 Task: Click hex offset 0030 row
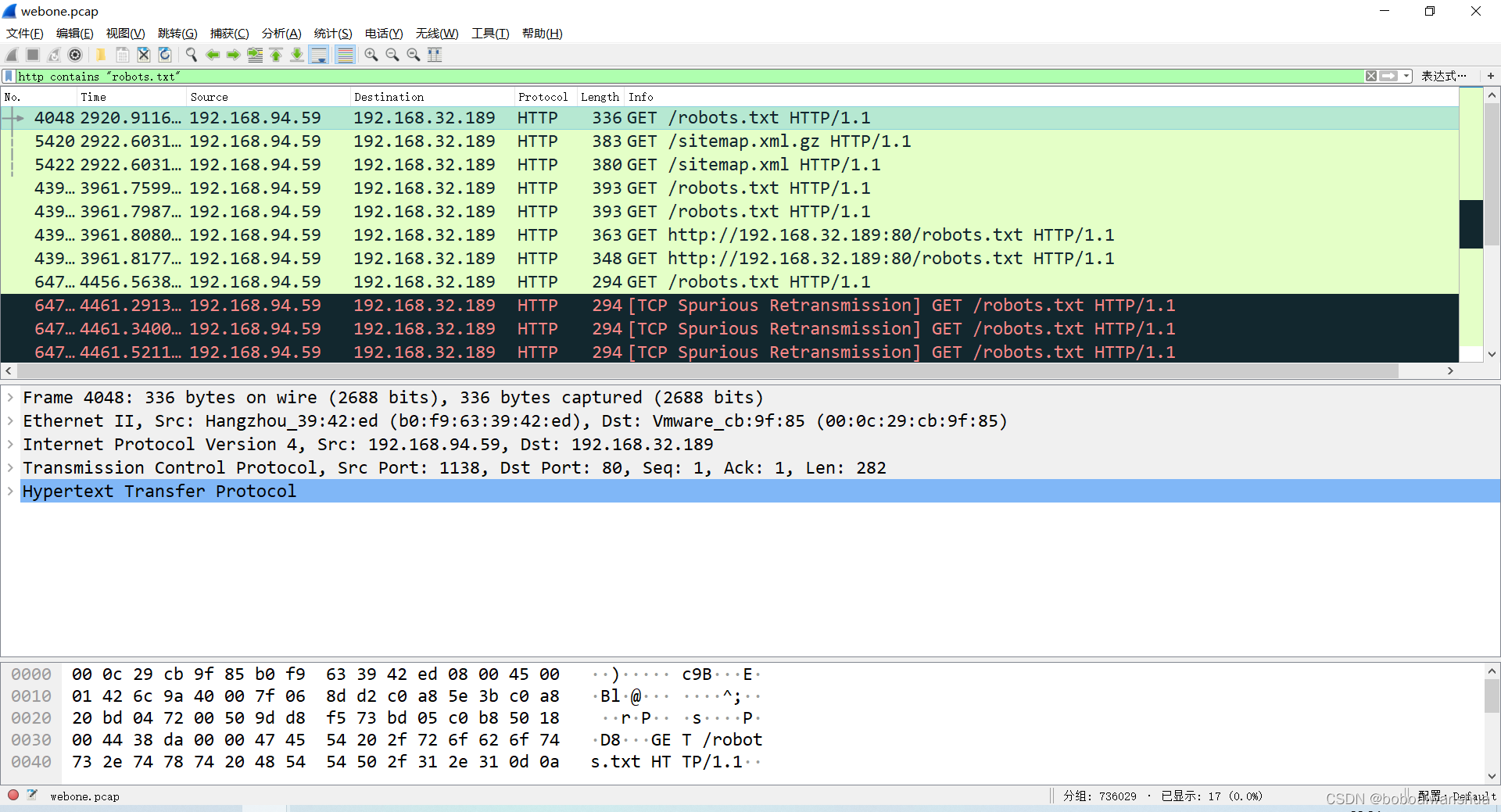tap(387, 740)
